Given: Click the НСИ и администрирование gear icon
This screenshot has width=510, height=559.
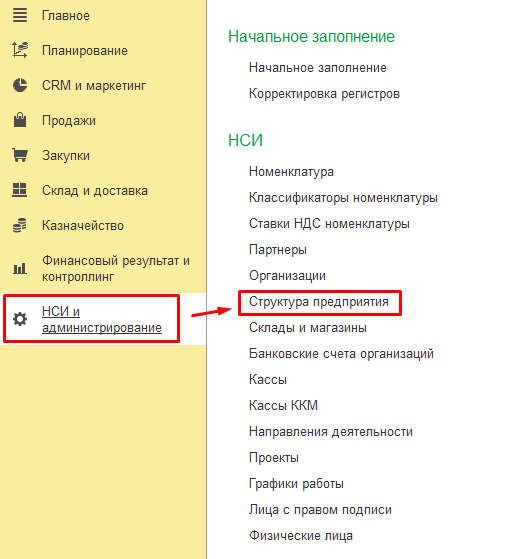Looking at the screenshot, I should pyautogui.click(x=20, y=319).
